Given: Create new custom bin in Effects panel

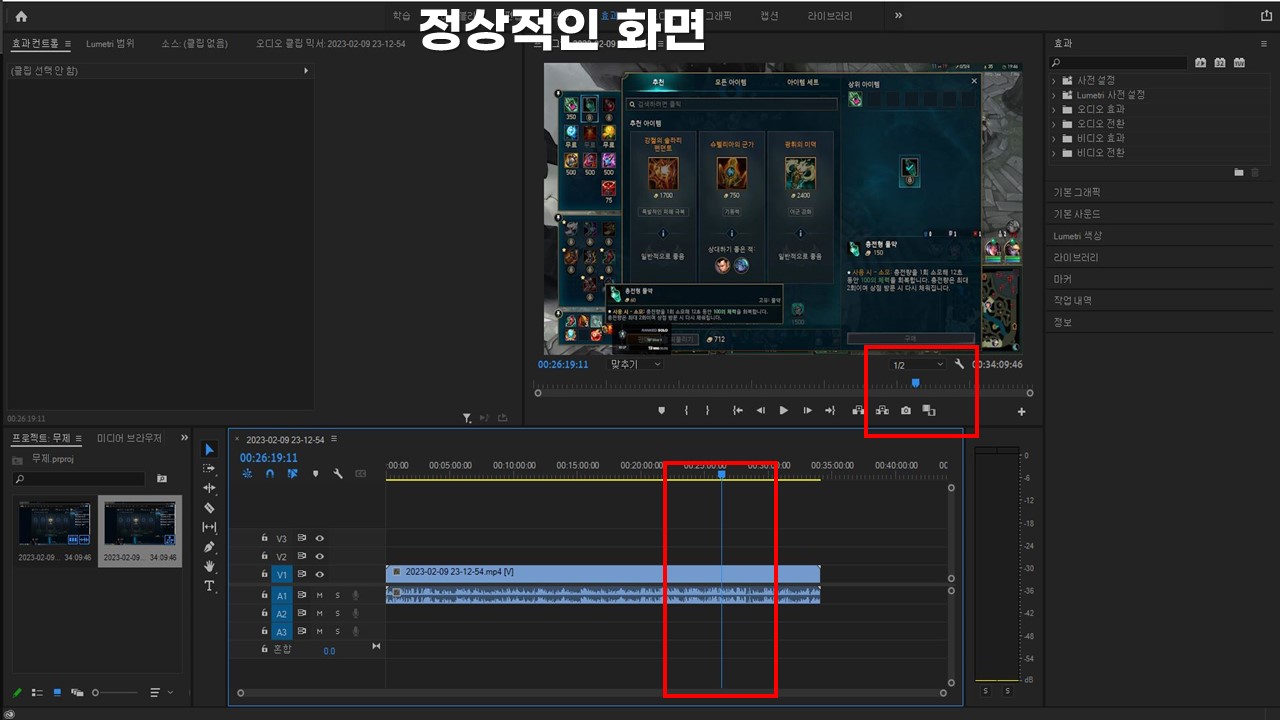Looking at the screenshot, I should [1239, 172].
